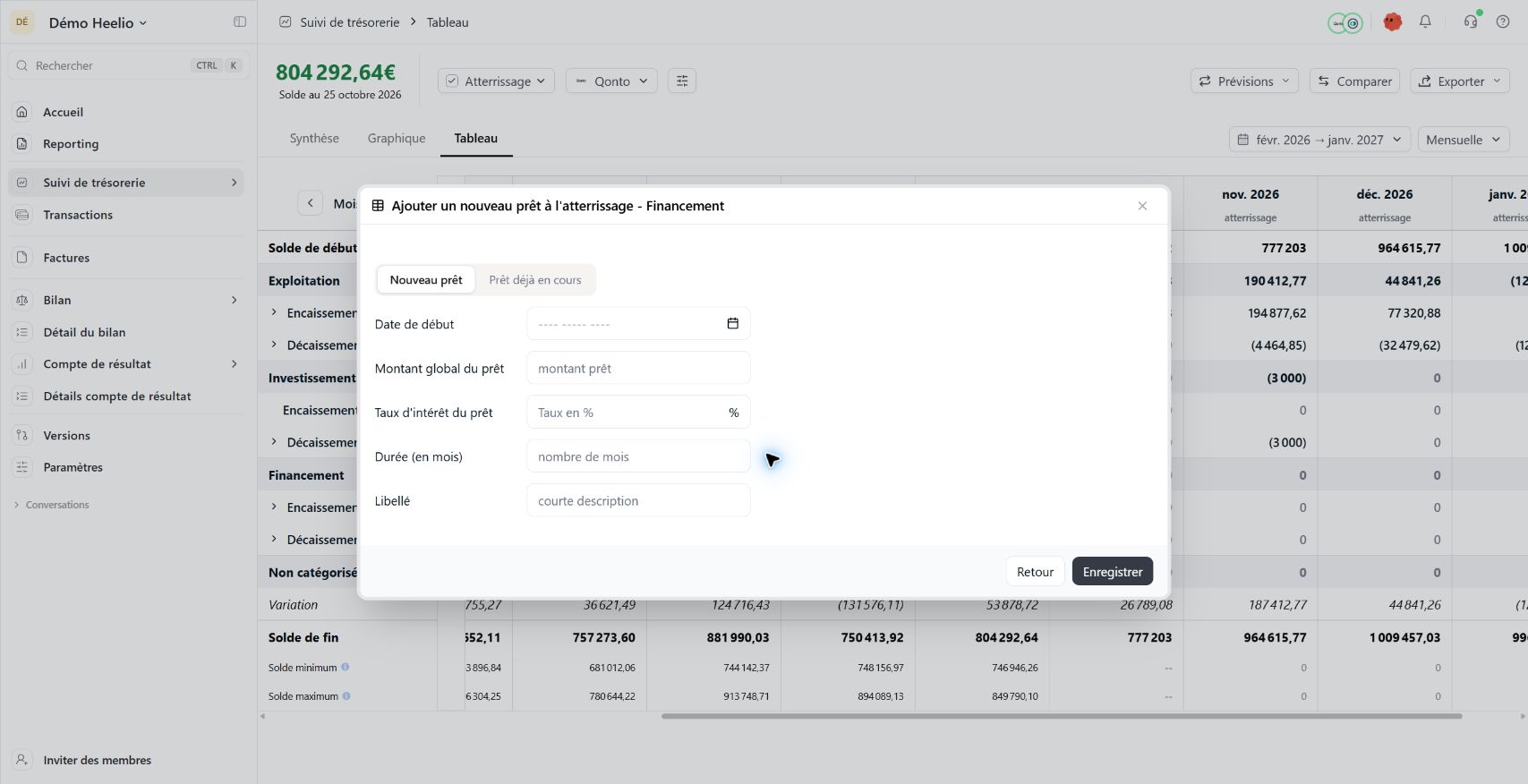Screen dimensions: 1528x784
Task: Open the Prévisions dropdown
Action: [x=1244, y=81]
